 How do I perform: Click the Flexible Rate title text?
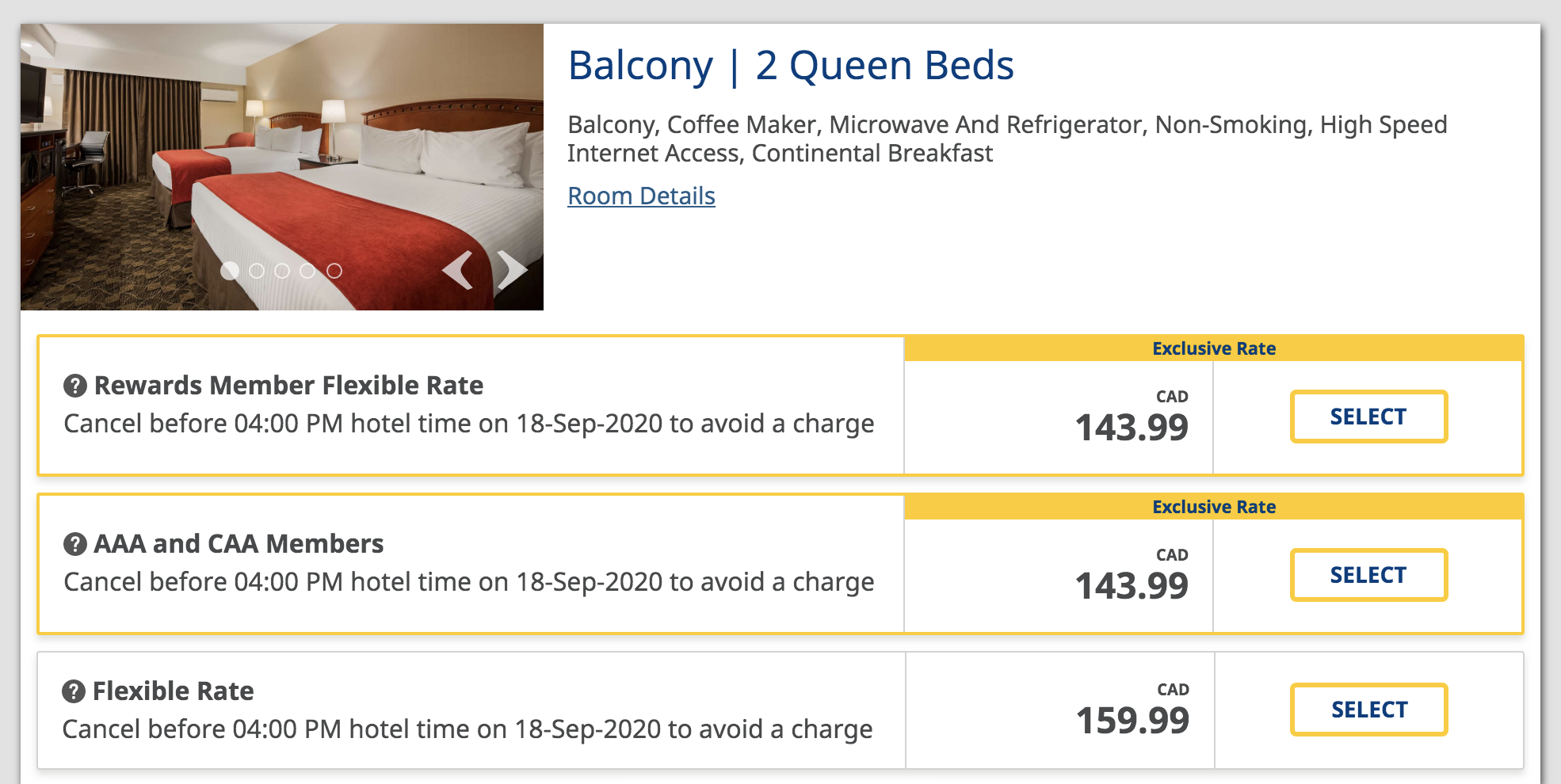(173, 691)
